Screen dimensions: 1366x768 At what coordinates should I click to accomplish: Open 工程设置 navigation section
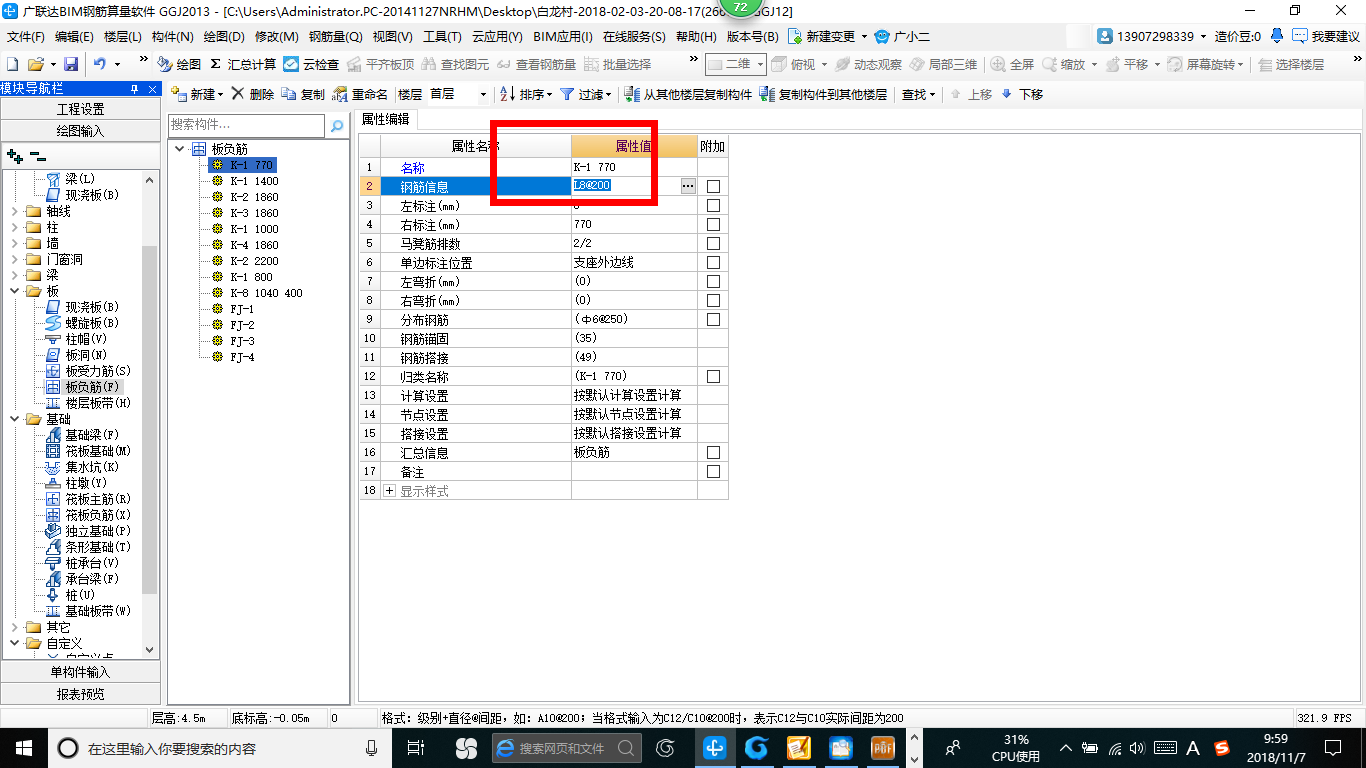(80, 109)
